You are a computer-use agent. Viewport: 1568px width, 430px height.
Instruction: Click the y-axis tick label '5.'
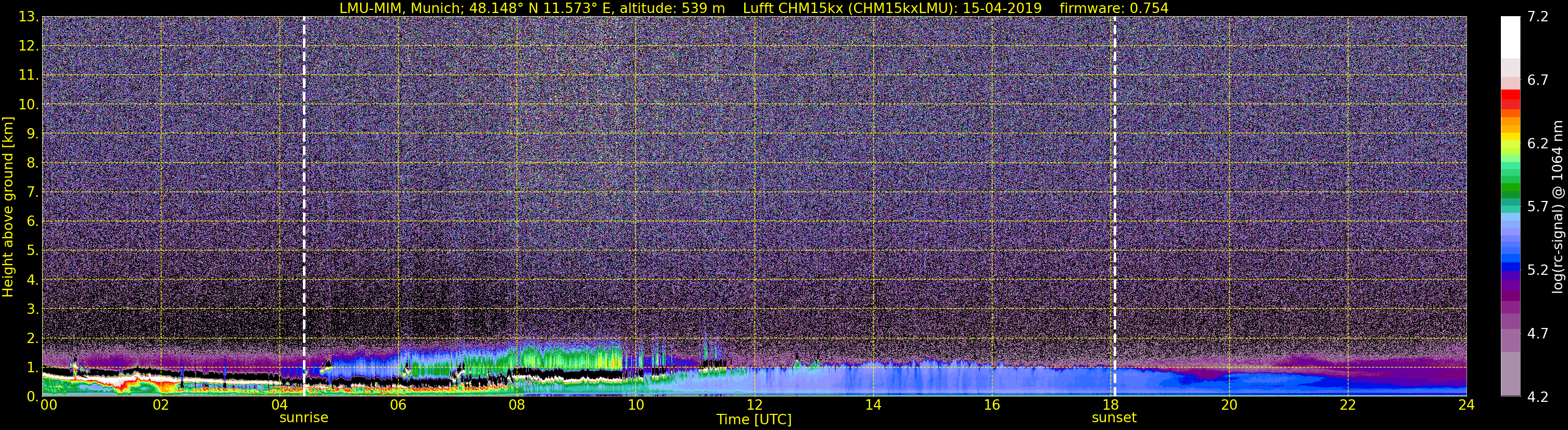pyautogui.click(x=32, y=251)
